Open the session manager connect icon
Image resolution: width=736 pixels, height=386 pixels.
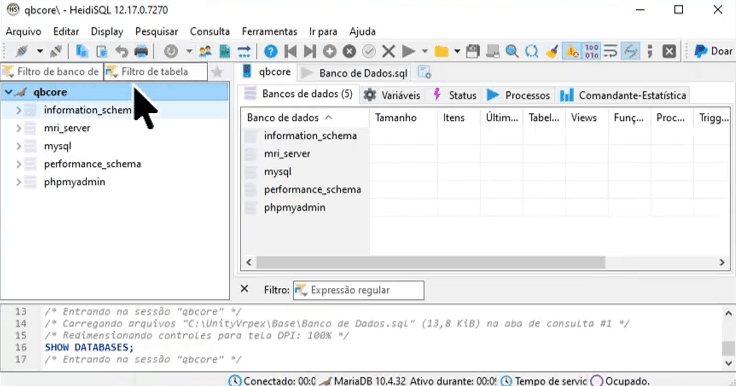[x=22, y=51]
